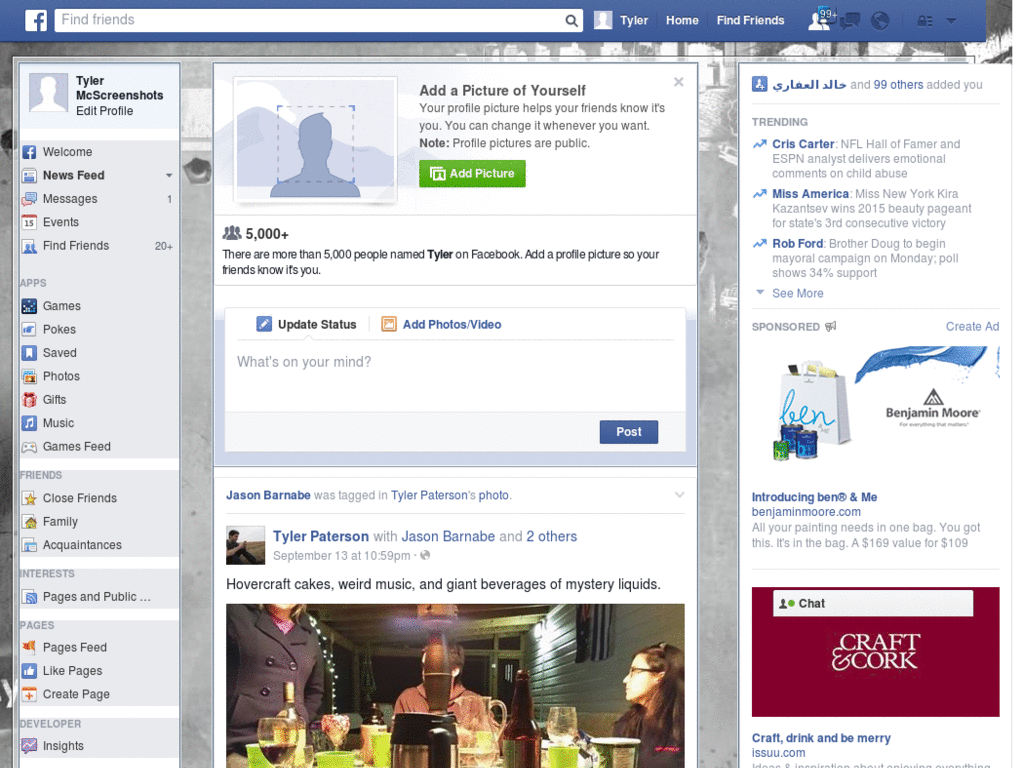
Task: Click the Gifts icon
Action: (29, 400)
